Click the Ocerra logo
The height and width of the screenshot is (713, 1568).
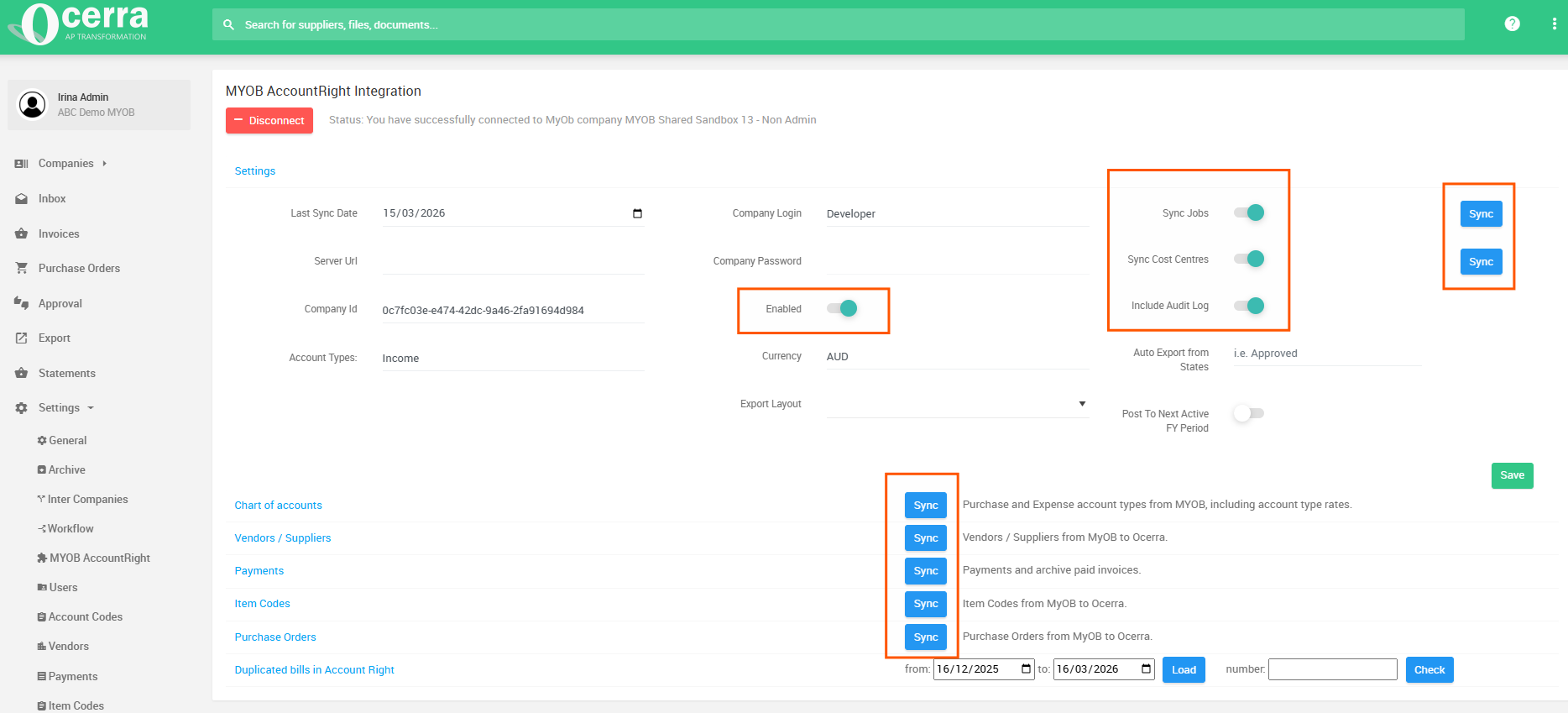79,24
